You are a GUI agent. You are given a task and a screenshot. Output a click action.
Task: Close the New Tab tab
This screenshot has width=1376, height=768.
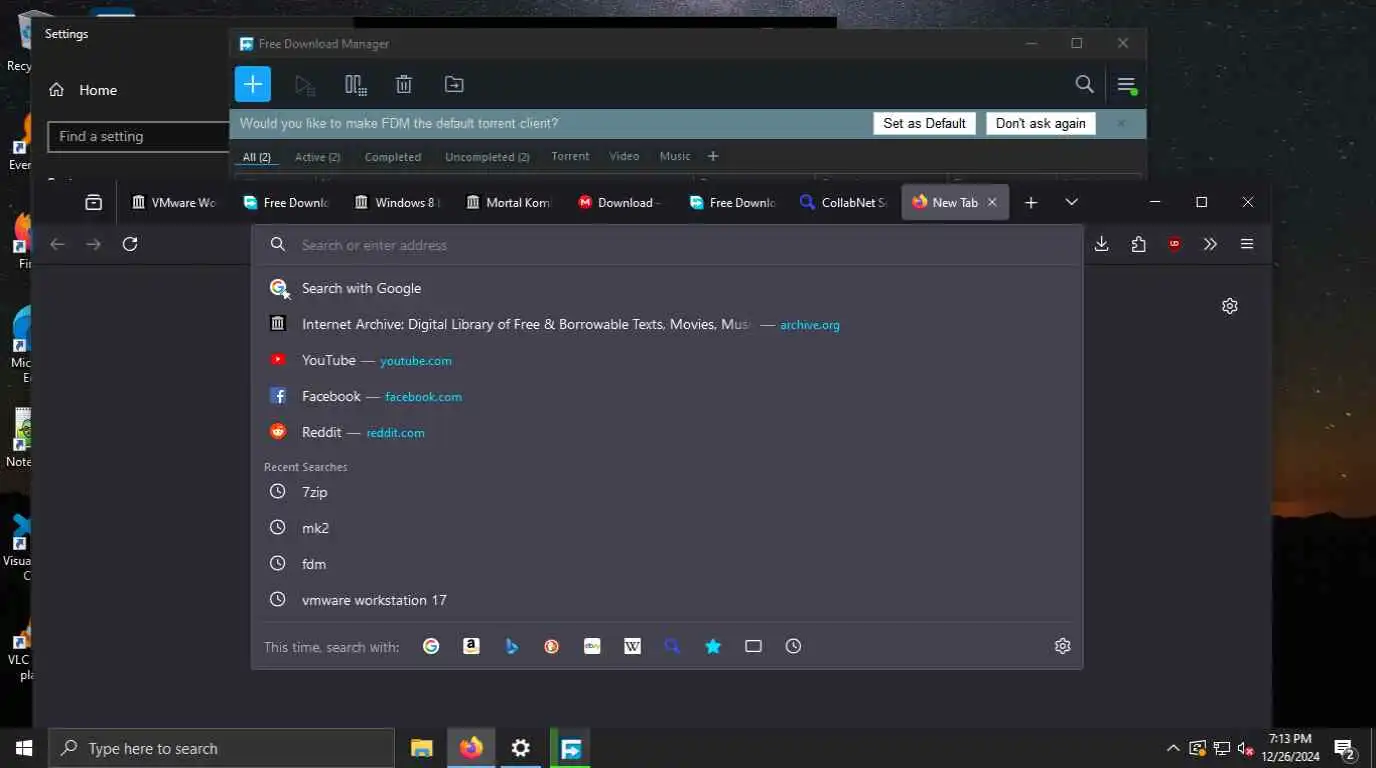992,202
